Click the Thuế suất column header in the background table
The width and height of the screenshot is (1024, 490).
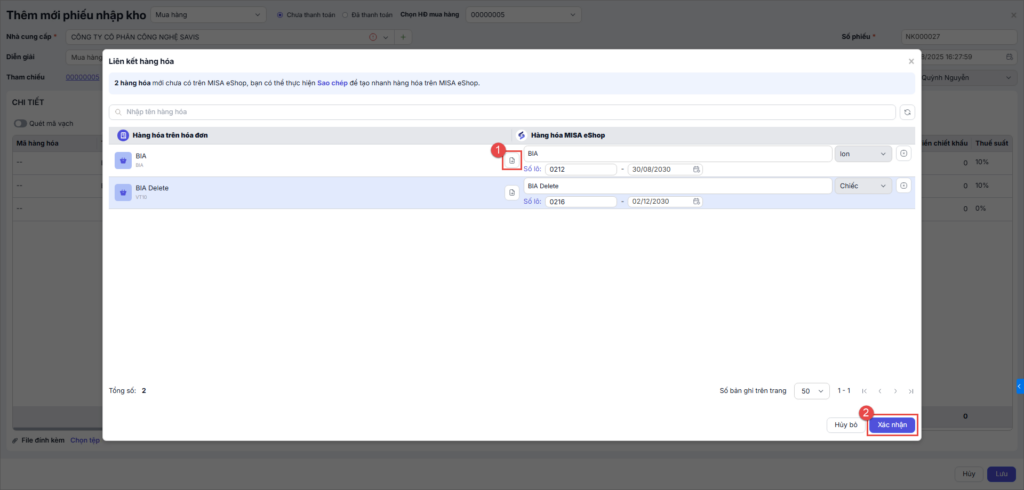991,143
